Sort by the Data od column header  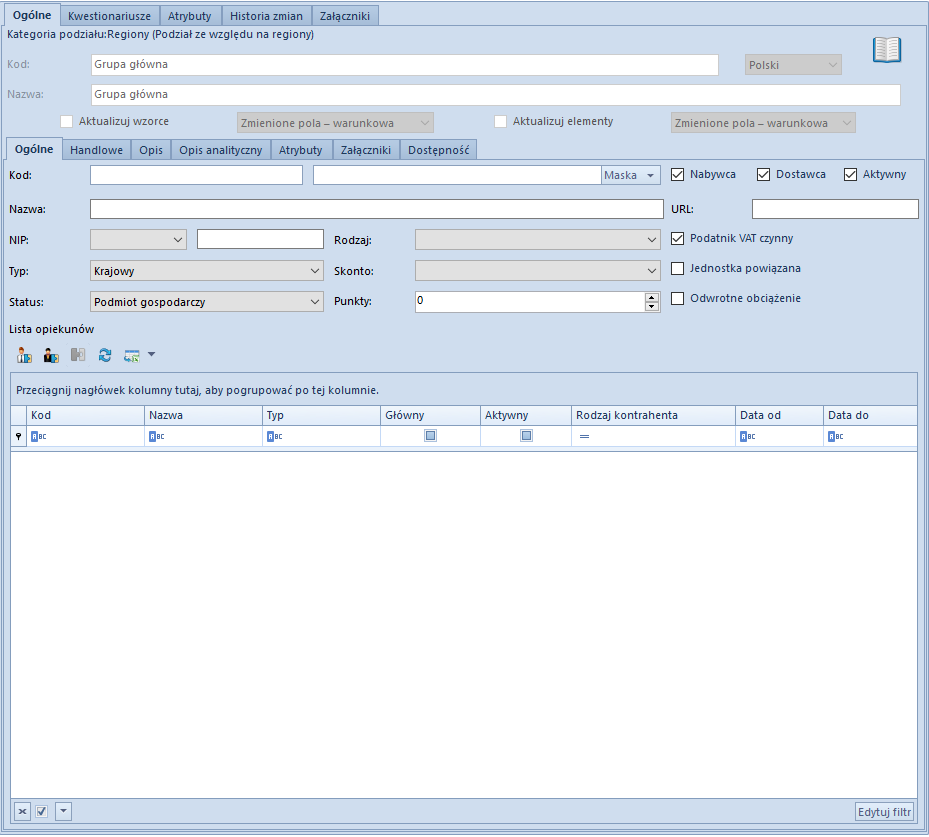coord(779,415)
